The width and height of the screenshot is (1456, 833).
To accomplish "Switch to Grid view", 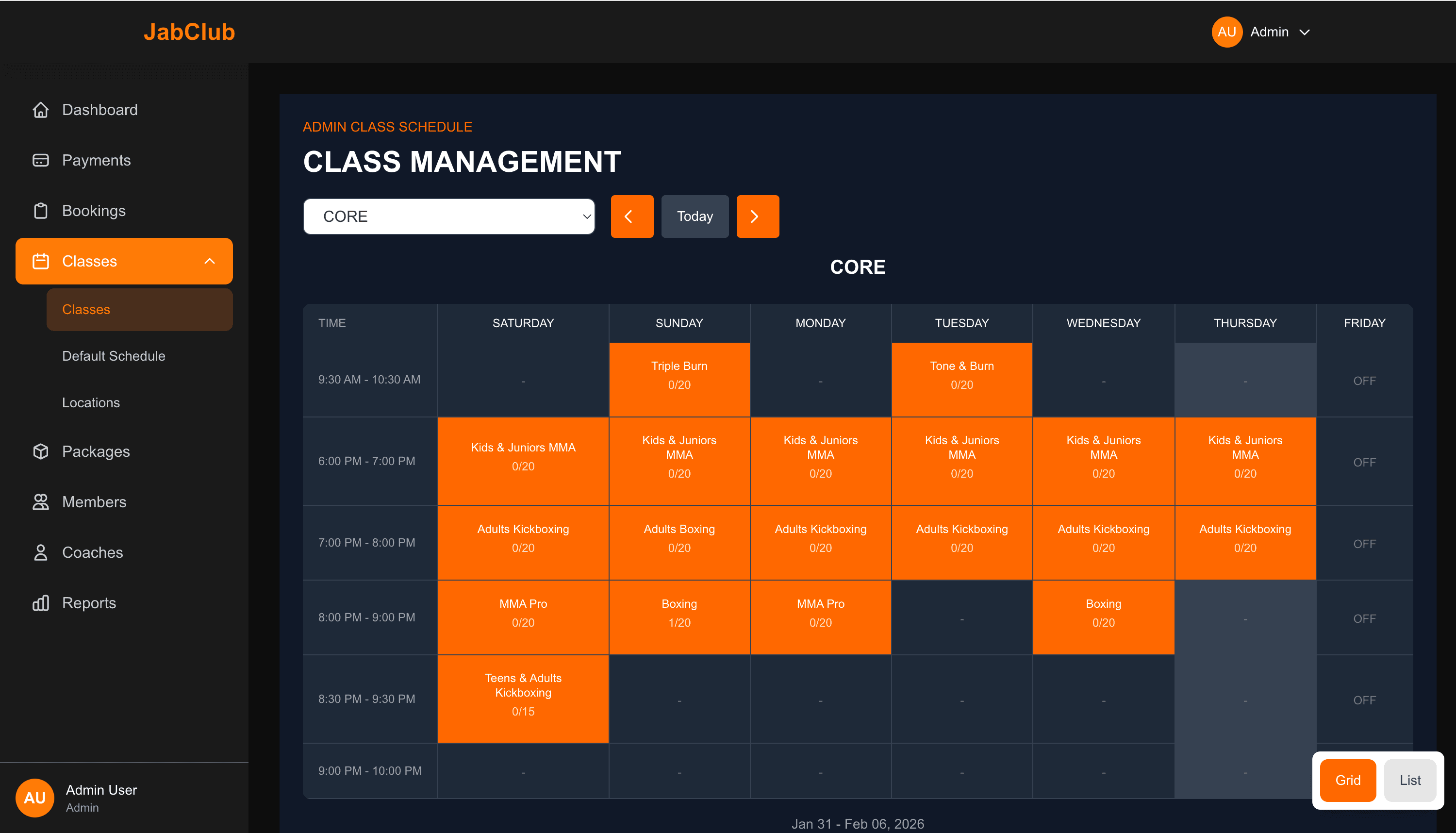I will (x=1347, y=780).
